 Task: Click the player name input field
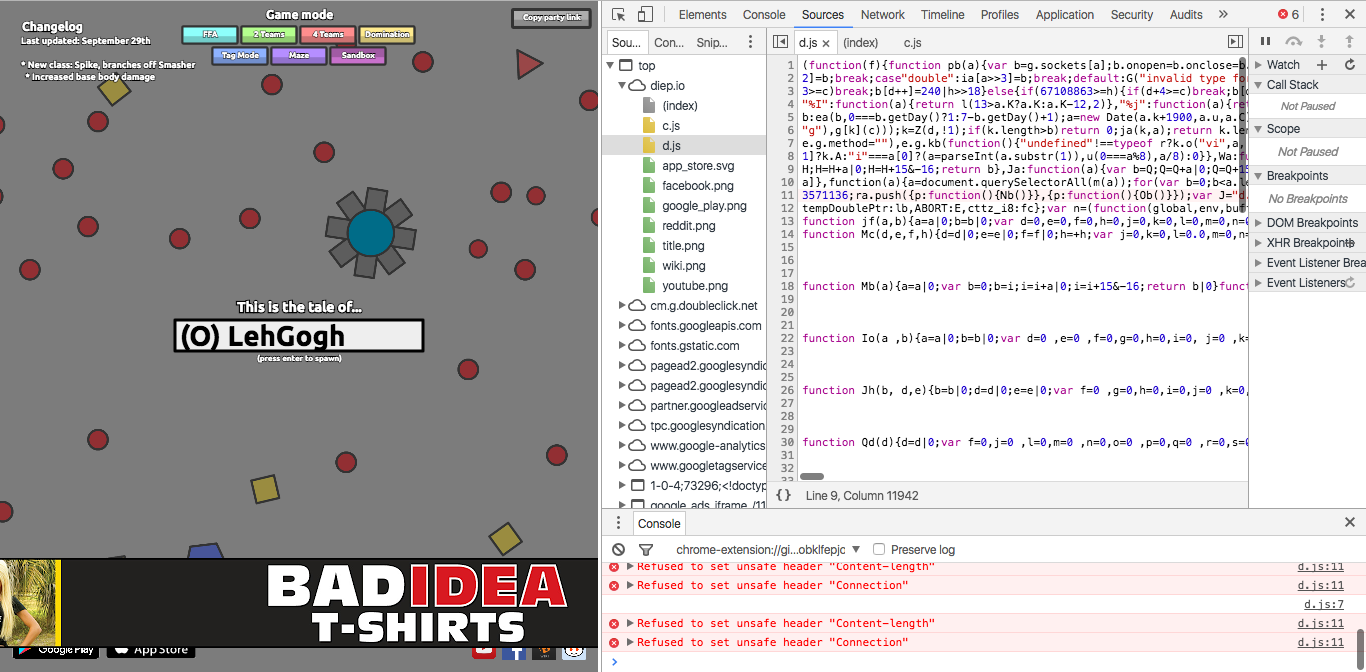[300, 335]
